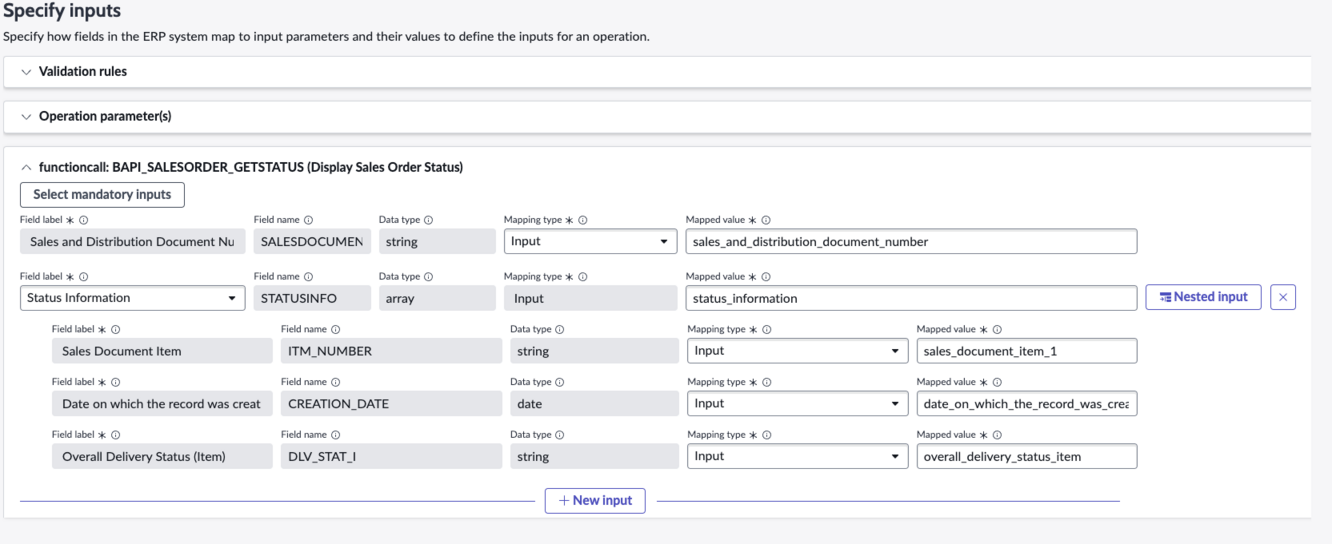Screen dimensions: 1332x544
Task: Click the Sales Document Item label box
Action: pos(162,351)
